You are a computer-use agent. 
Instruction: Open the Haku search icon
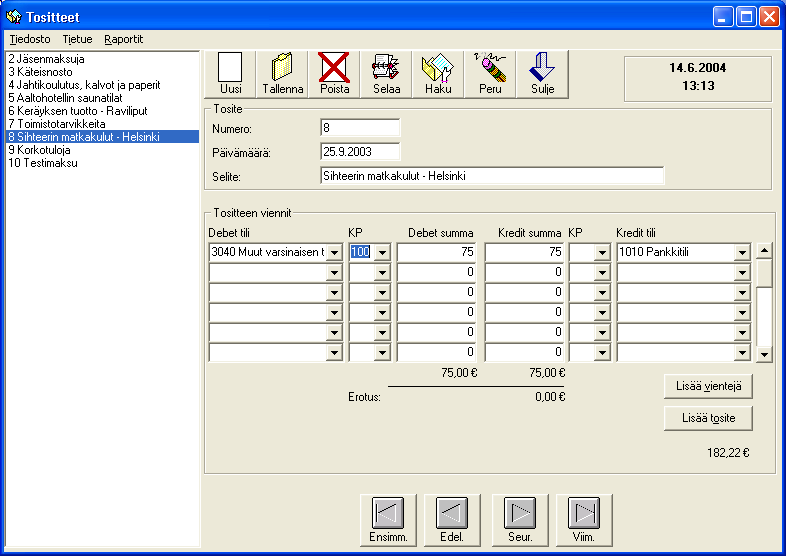click(438, 74)
